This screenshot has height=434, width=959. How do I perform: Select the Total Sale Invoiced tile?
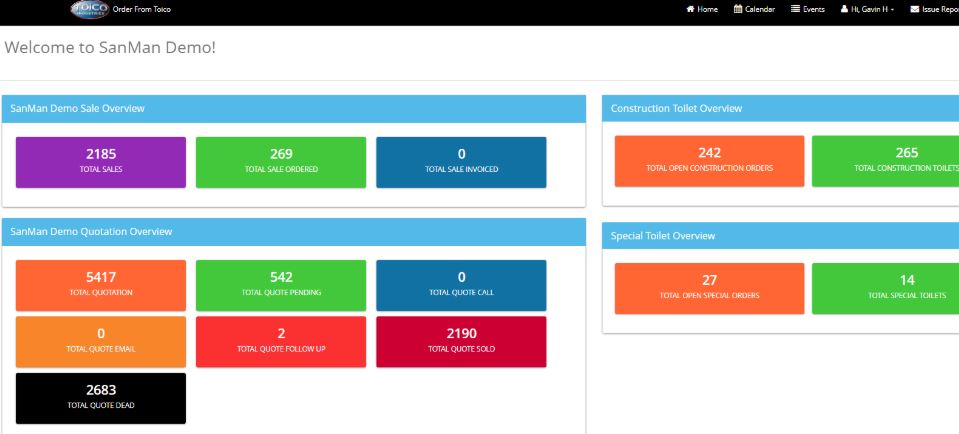coord(461,161)
